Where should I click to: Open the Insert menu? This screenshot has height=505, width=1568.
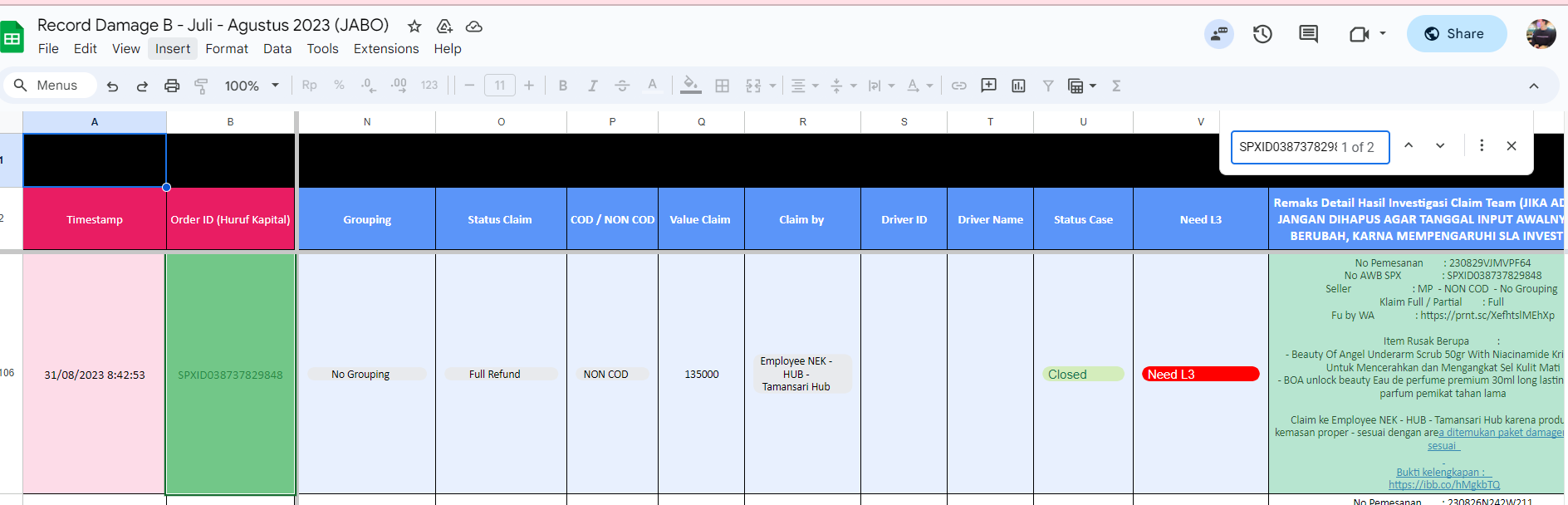tap(173, 48)
